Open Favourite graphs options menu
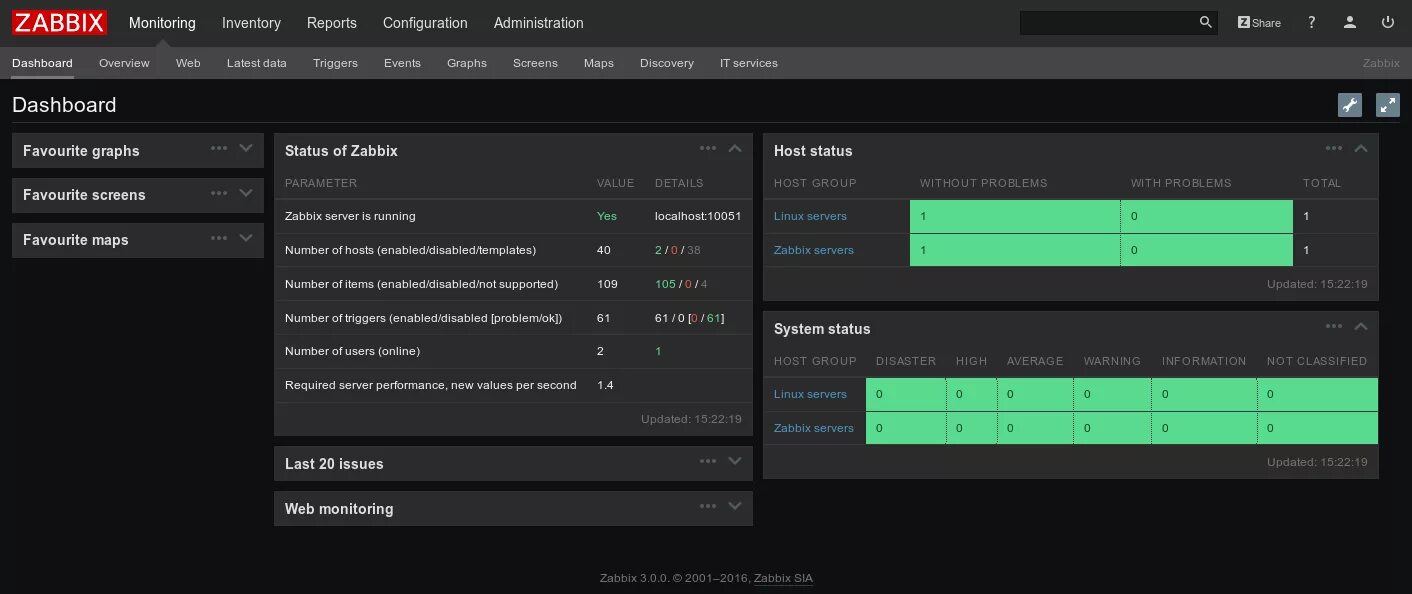Viewport: 1412px width, 594px height. click(219, 148)
